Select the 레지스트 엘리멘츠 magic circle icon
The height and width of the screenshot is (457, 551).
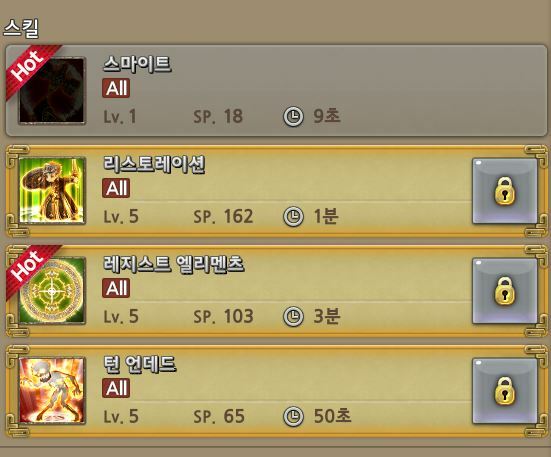coord(52,290)
